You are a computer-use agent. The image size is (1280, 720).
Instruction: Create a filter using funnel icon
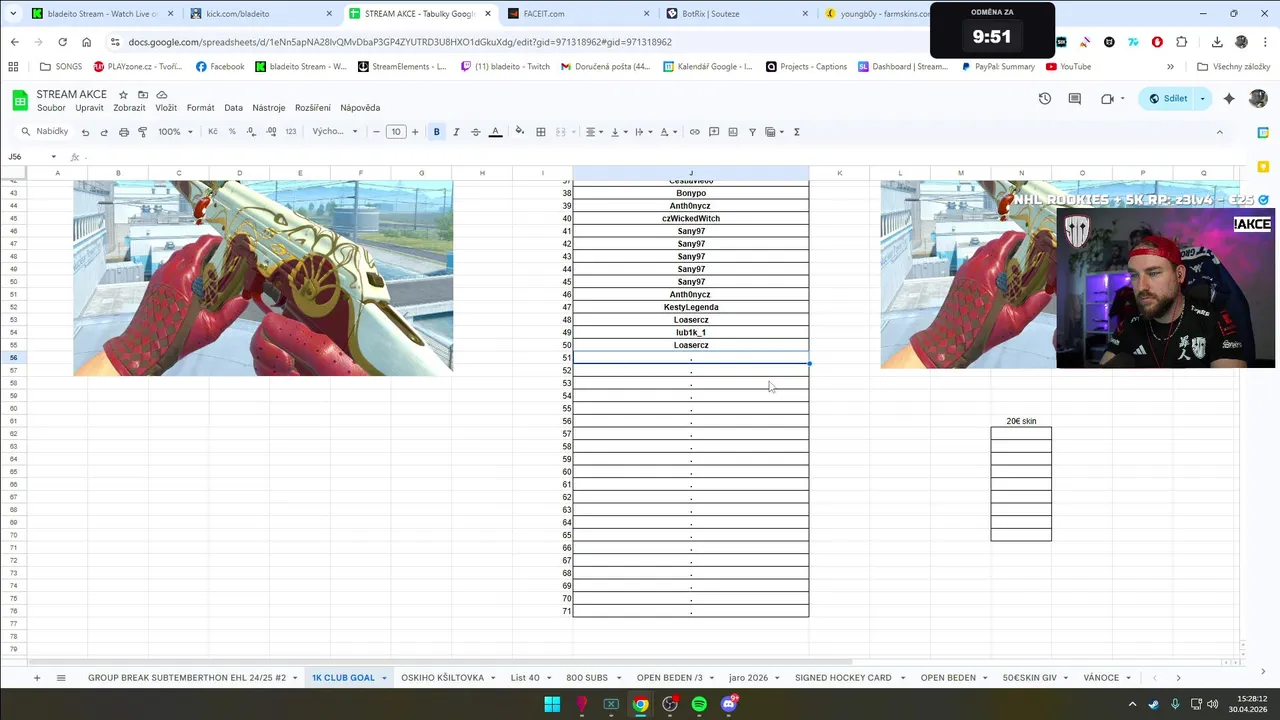click(x=752, y=132)
